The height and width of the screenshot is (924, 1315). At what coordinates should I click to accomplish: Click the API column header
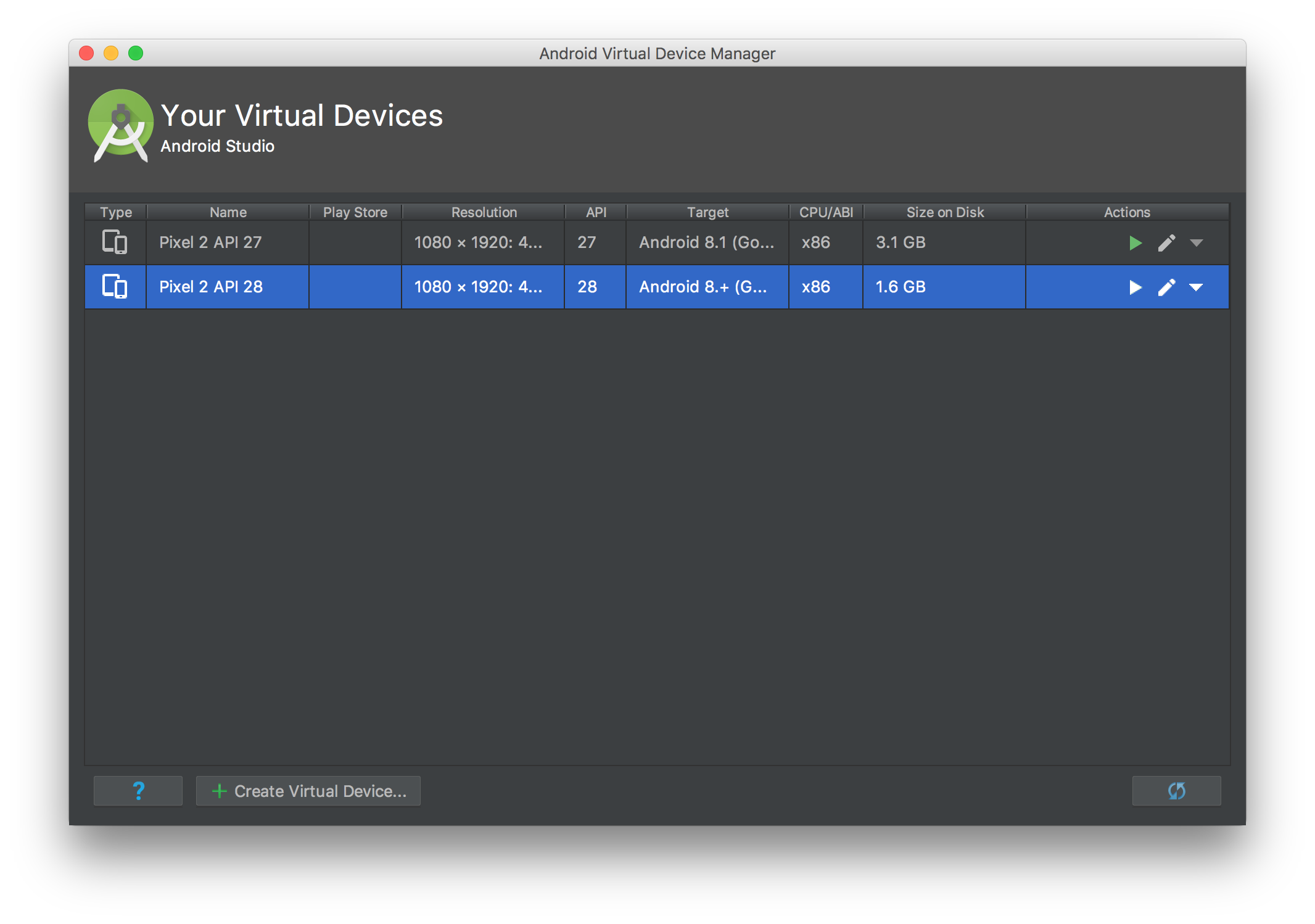pos(595,212)
